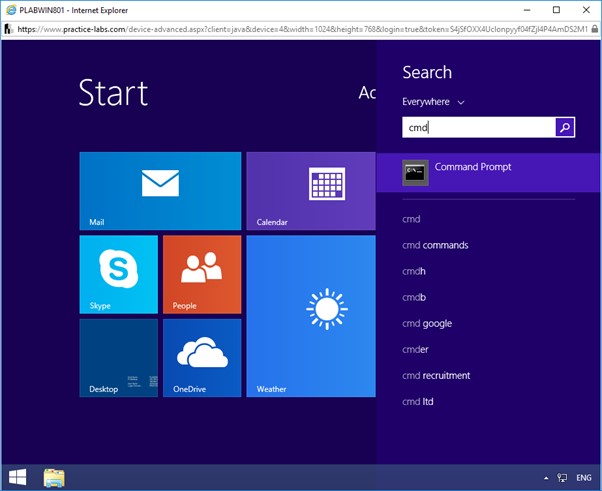Maximize the Internet Explorer window
This screenshot has width=602, height=491.
point(556,10)
